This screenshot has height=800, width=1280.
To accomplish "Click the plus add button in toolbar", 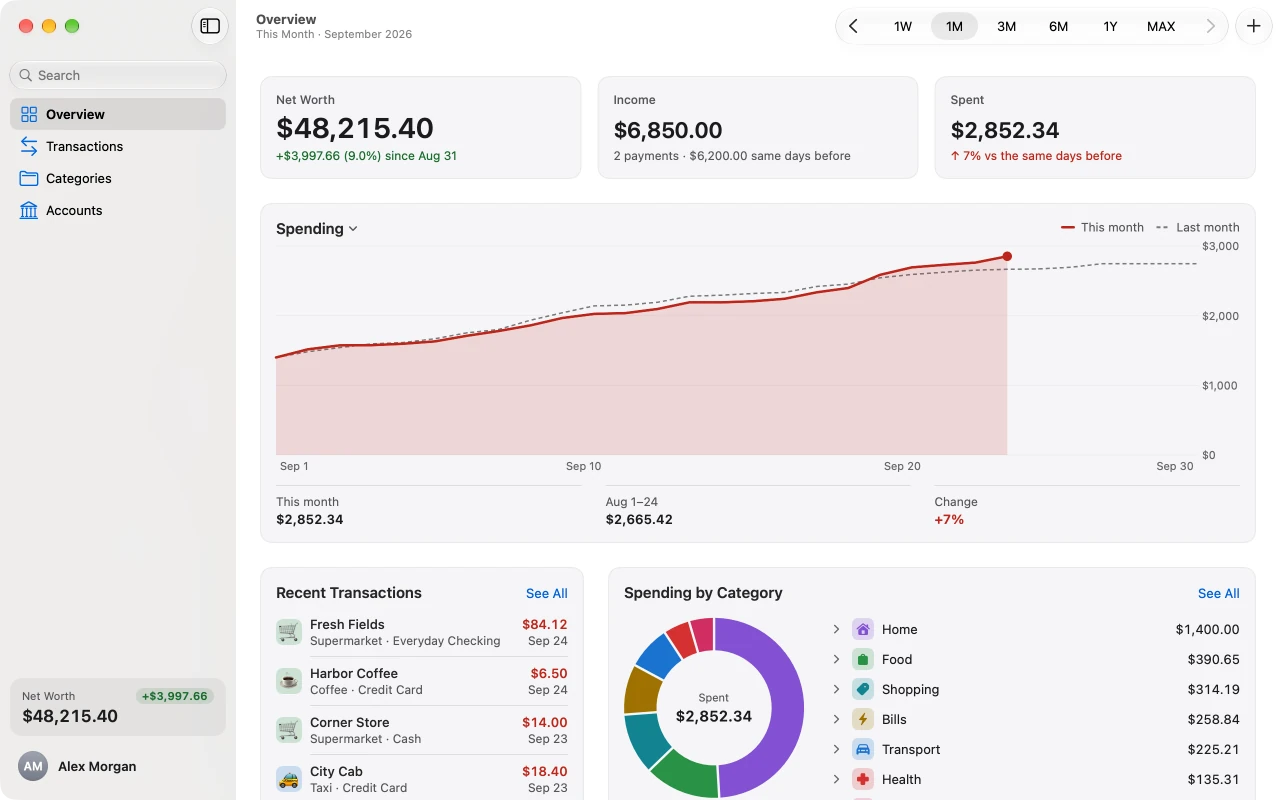I will tap(1254, 26).
